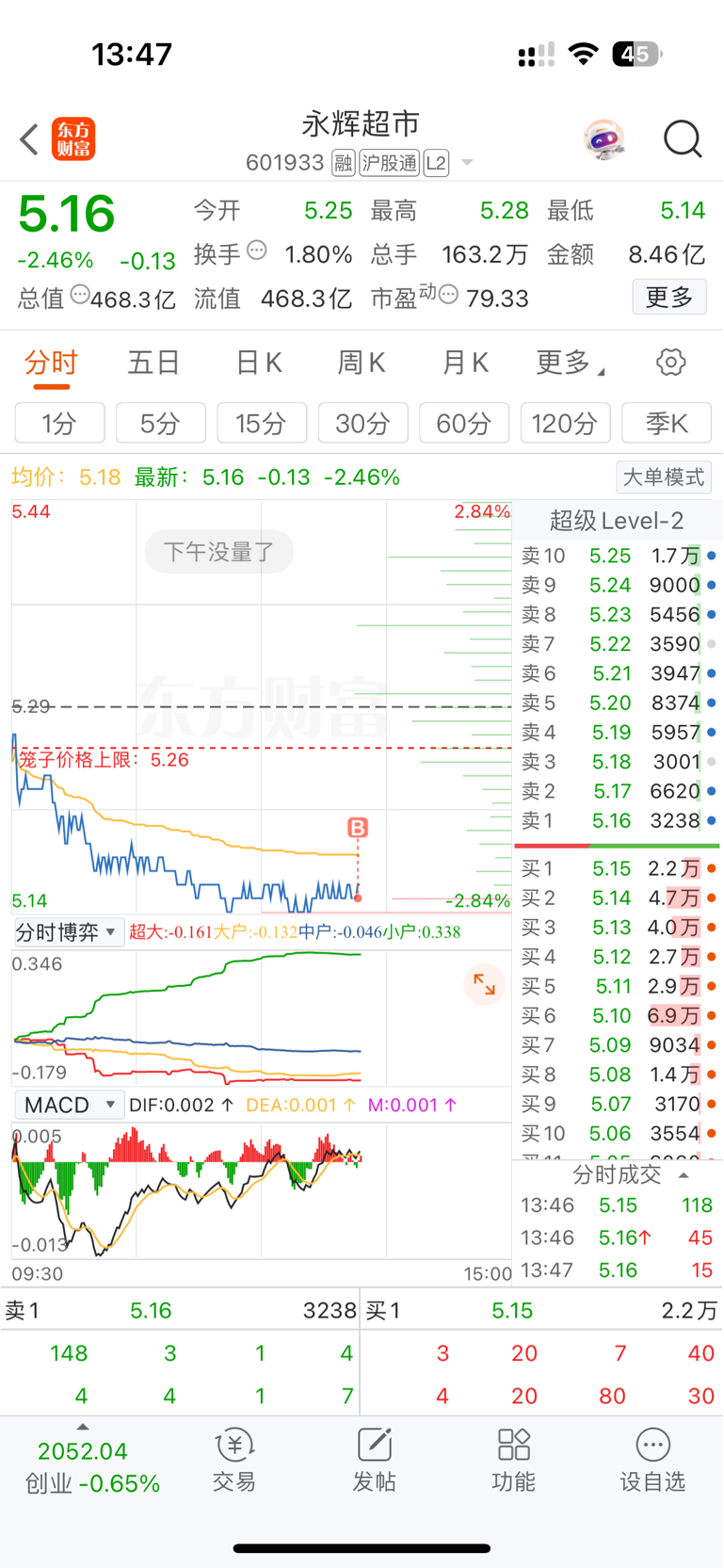
Task: Open the 更多 chart period dropdown
Action: [x=571, y=363]
